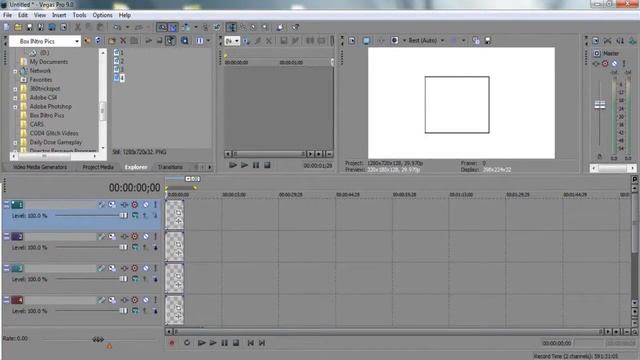Expand the 360trickspot folder node

pos(15,89)
